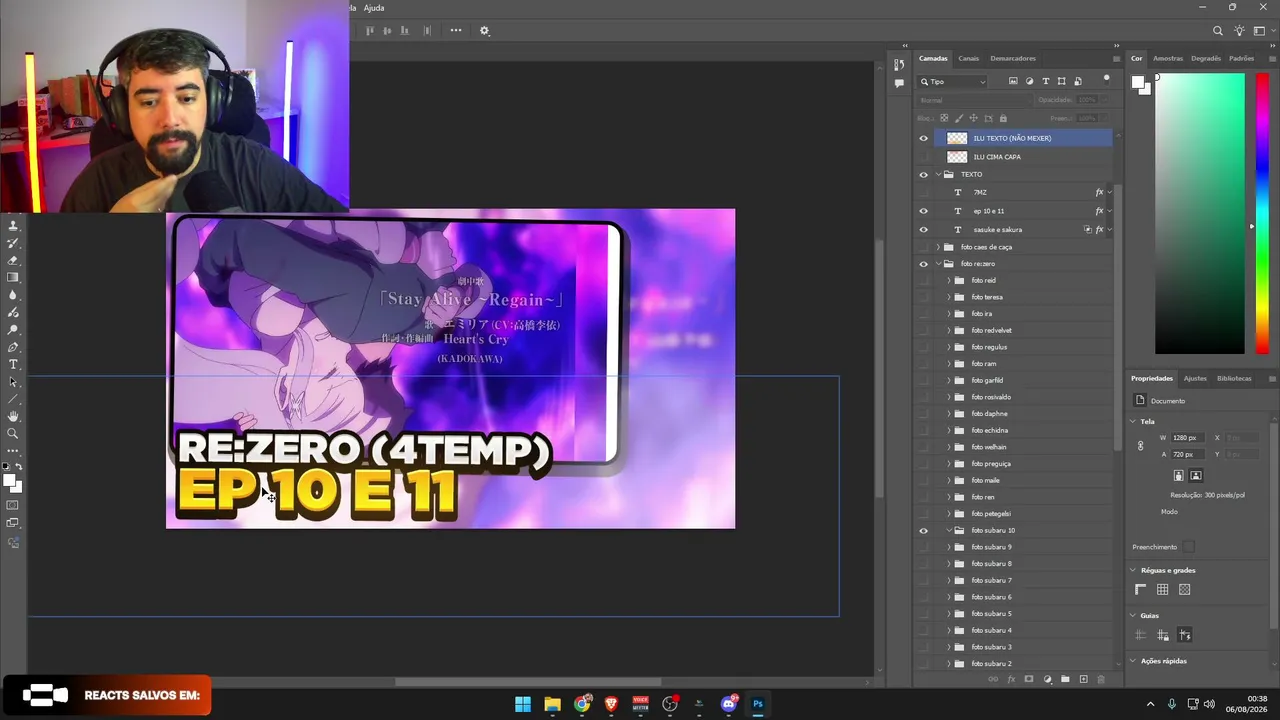Image resolution: width=1280 pixels, height=720 pixels.
Task: Open the Amostras tab
Action: pos(1168,58)
